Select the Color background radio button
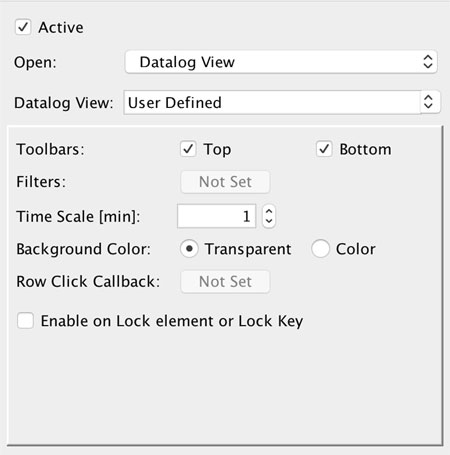The width and height of the screenshot is (450, 455). [x=320, y=249]
